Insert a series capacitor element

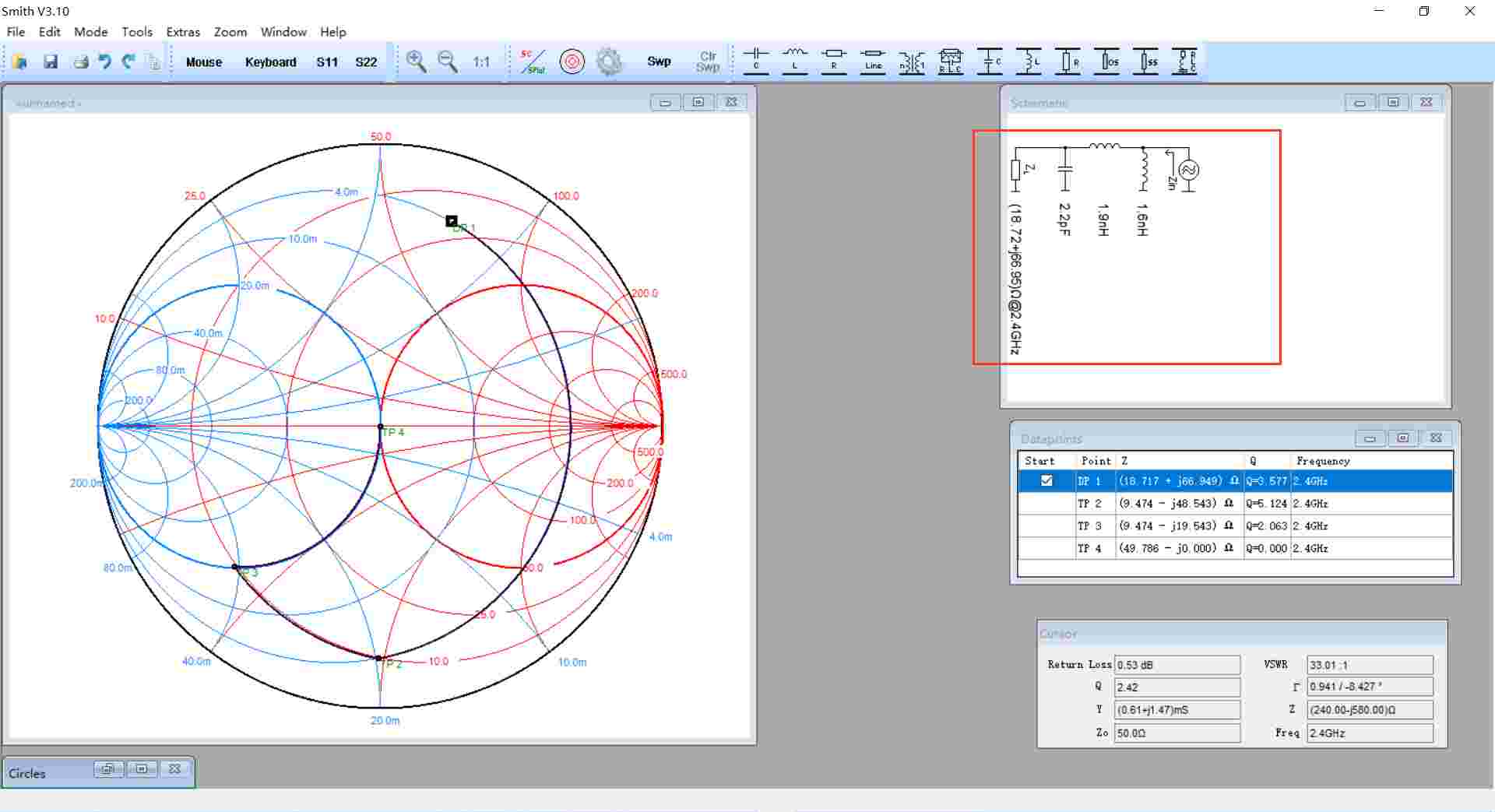(x=755, y=61)
